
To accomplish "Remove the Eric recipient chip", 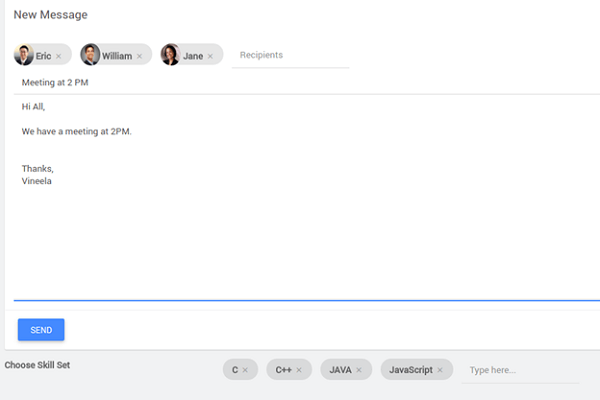I will point(58,56).
